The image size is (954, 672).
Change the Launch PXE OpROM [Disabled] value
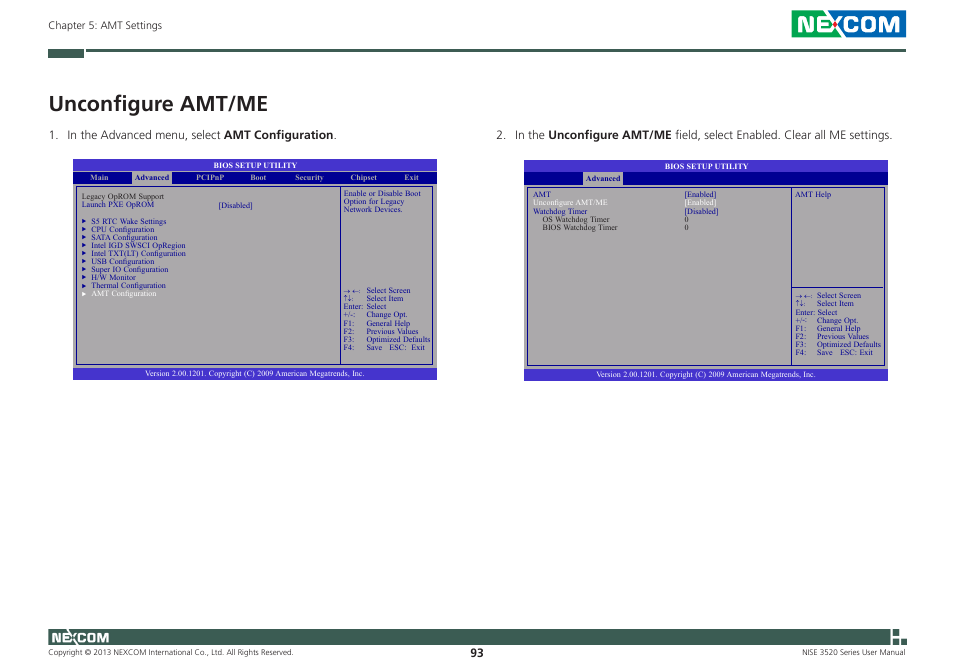(235, 206)
